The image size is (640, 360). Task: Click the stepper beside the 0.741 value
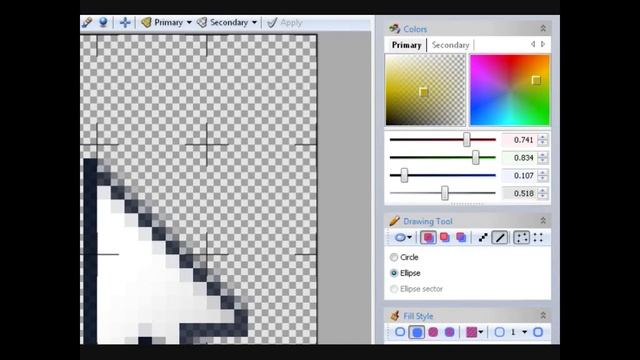click(x=542, y=140)
